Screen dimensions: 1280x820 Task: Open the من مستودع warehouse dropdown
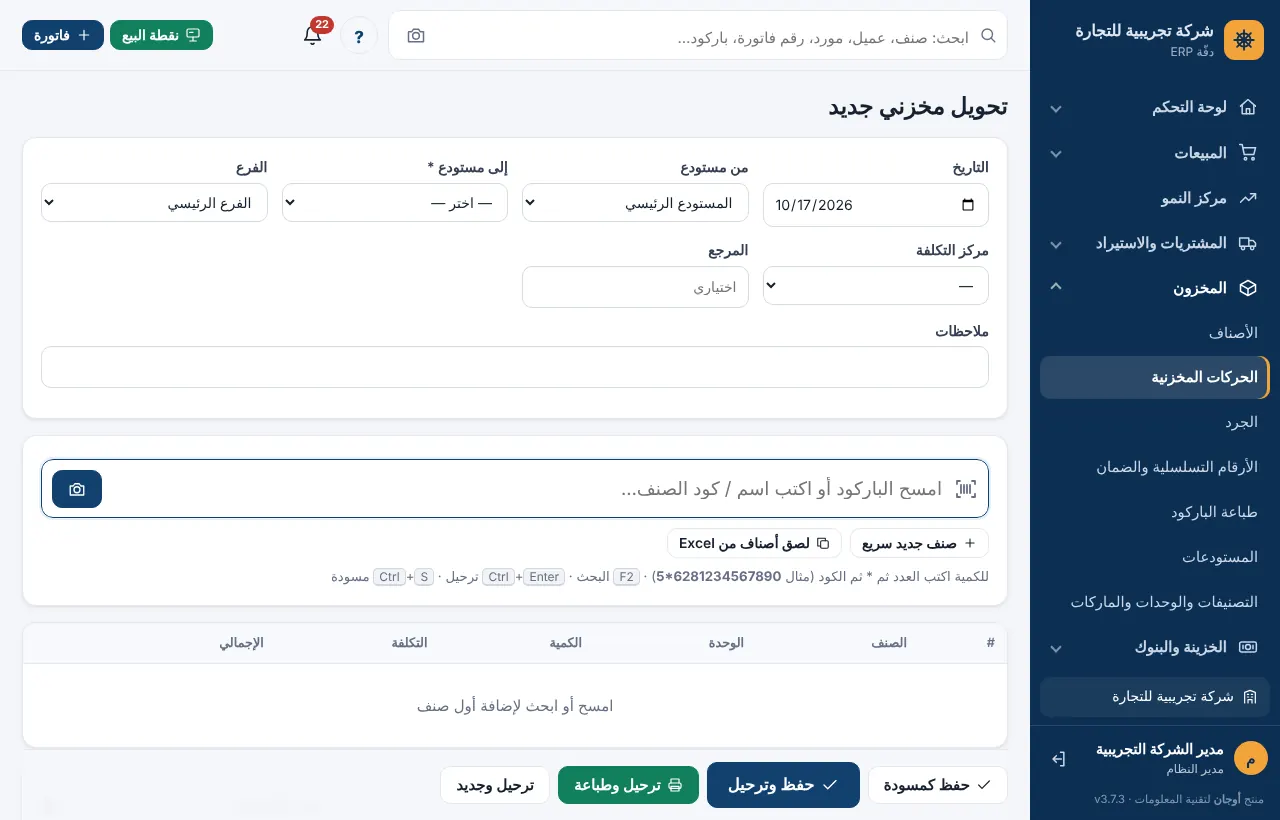tap(635, 203)
